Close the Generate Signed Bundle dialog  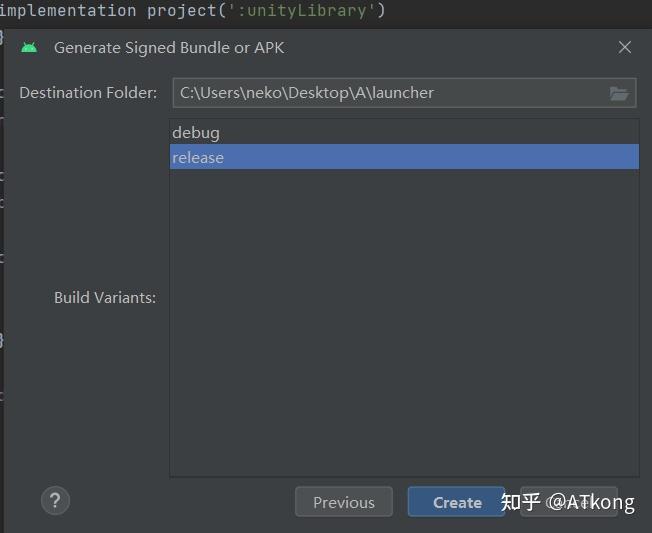click(625, 47)
